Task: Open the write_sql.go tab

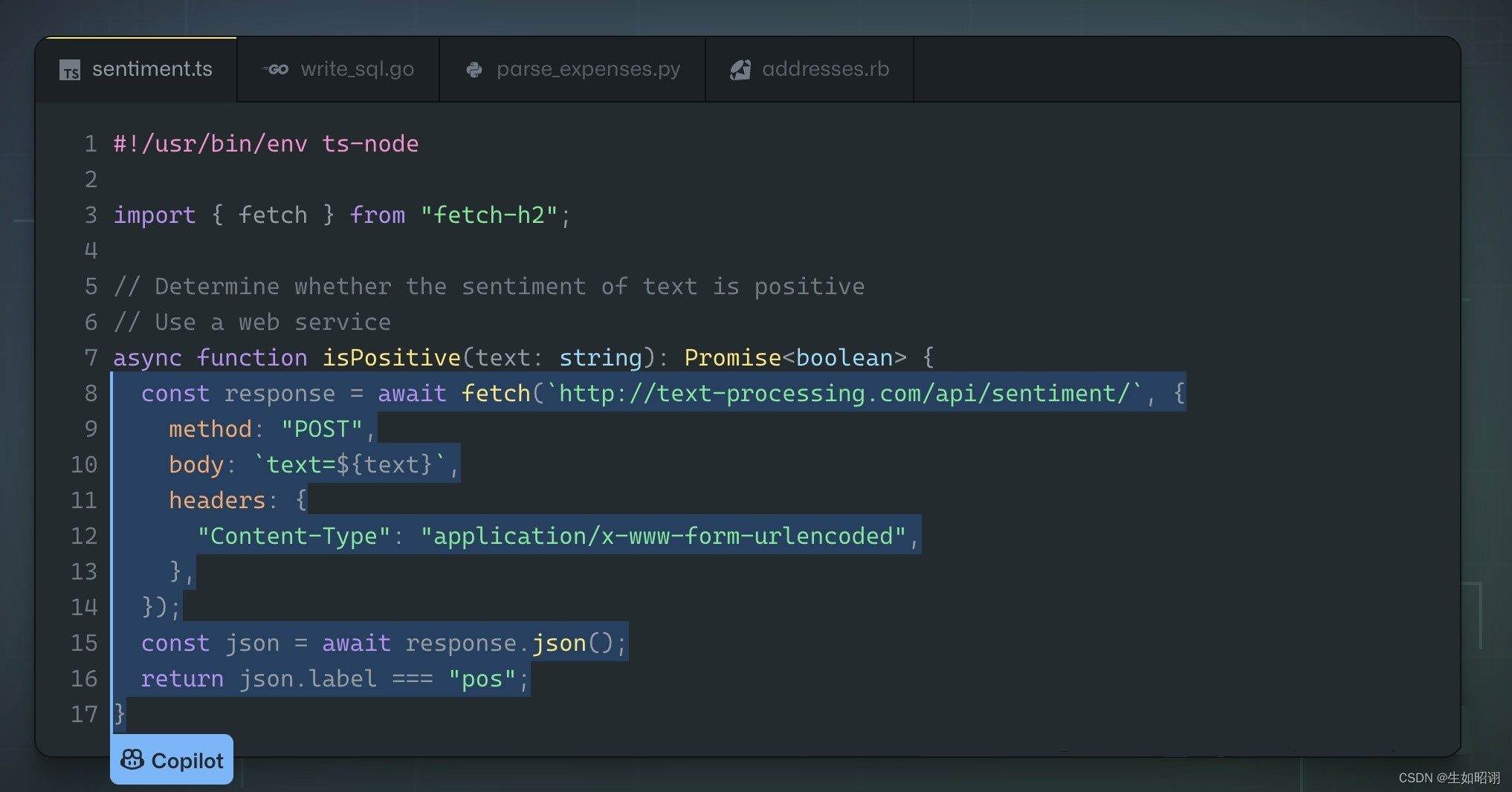Action: pyautogui.click(x=357, y=69)
